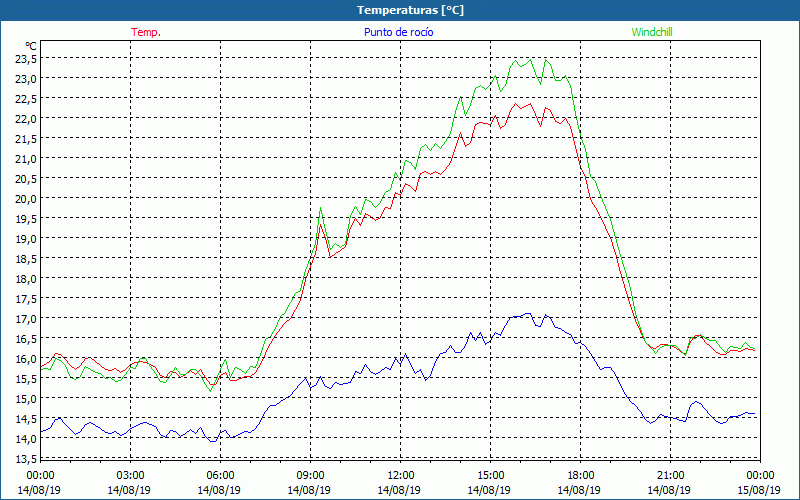Click the 20,0 y-axis value
Screen dimensions: 800x500
(26, 198)
